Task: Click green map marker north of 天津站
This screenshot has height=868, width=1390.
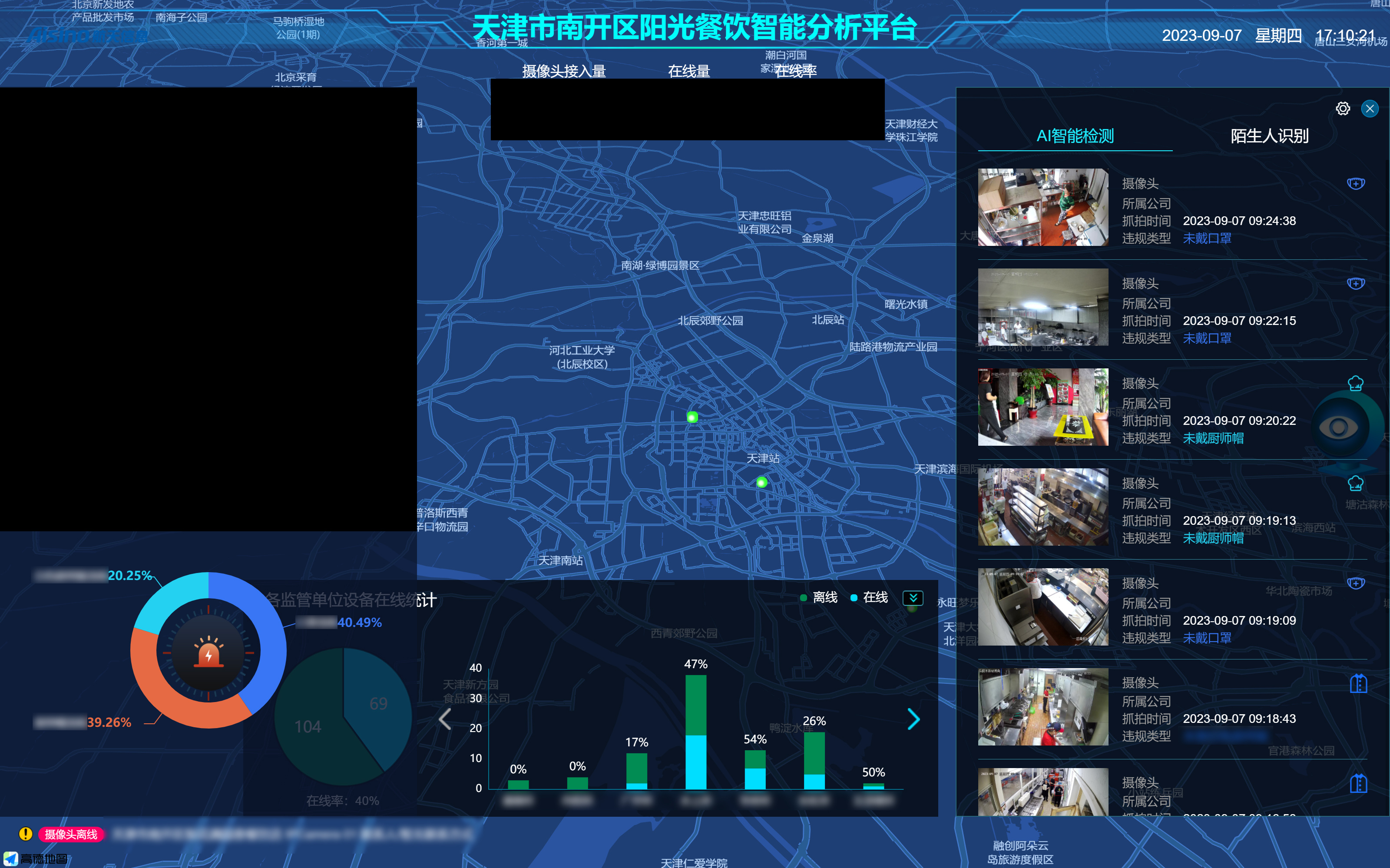Action: (692, 417)
